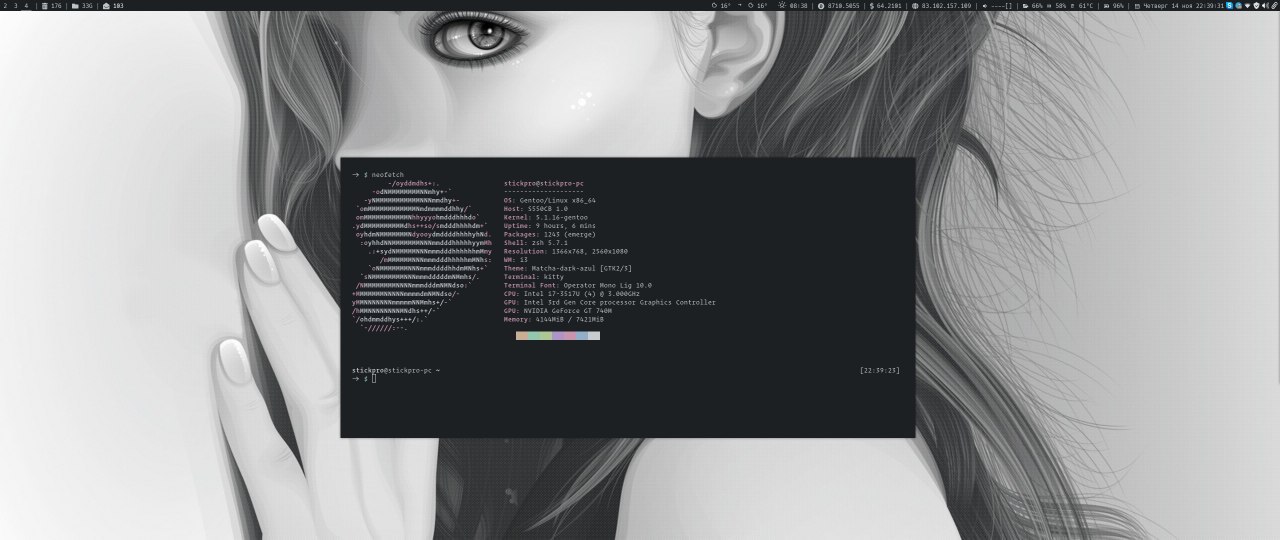Switch to workspace 2 in the top bar
The height and width of the screenshot is (540, 1280).
(x=3, y=5)
